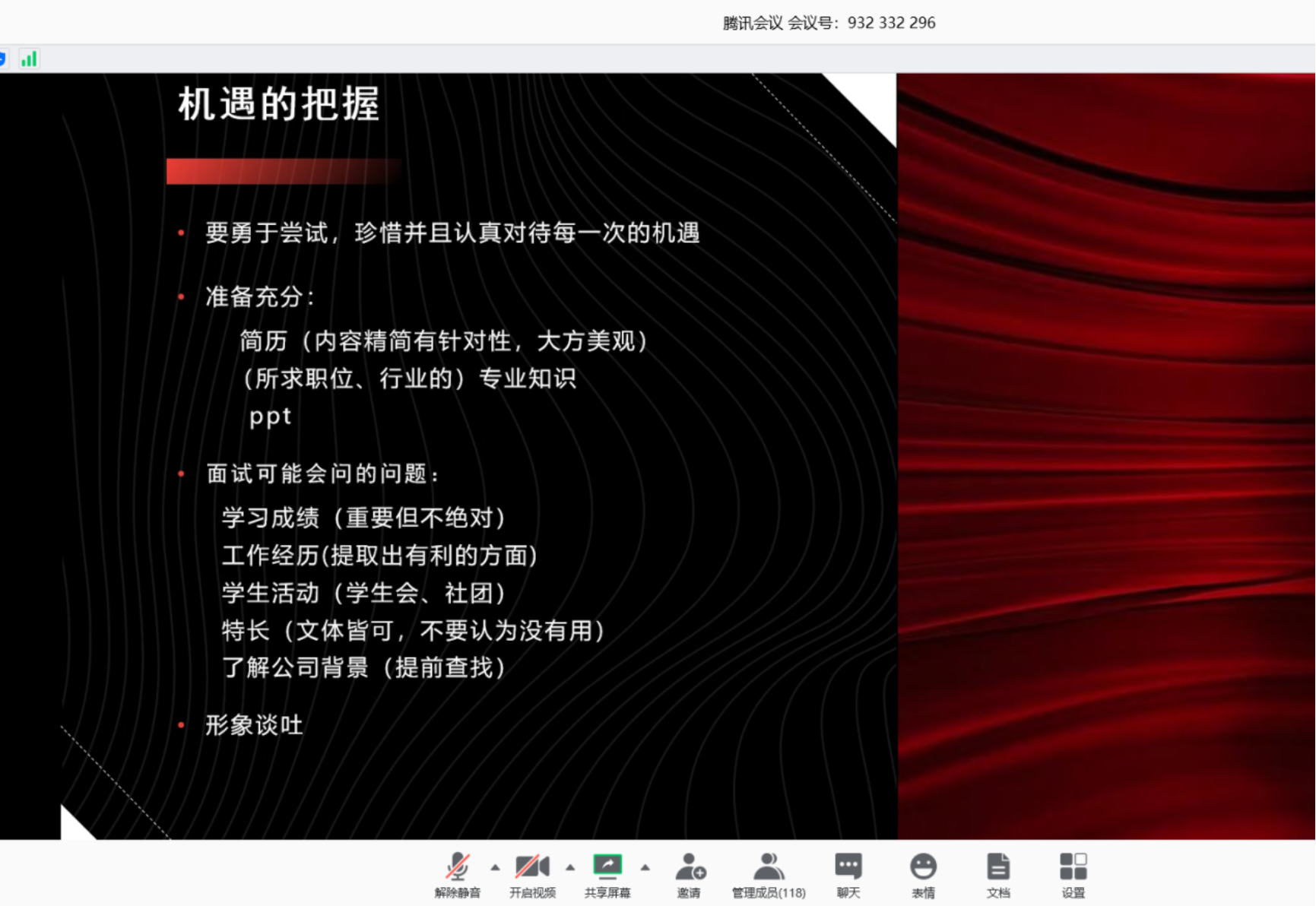The image size is (1316, 906).
Task: Click the red gradient bar under the title
Action: [x=283, y=172]
